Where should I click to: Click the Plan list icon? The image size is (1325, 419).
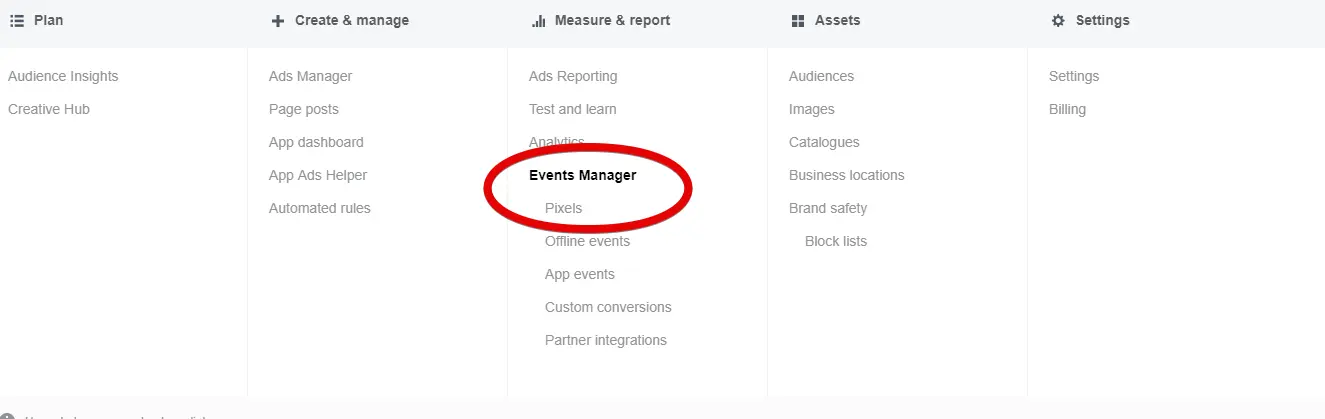[17, 20]
